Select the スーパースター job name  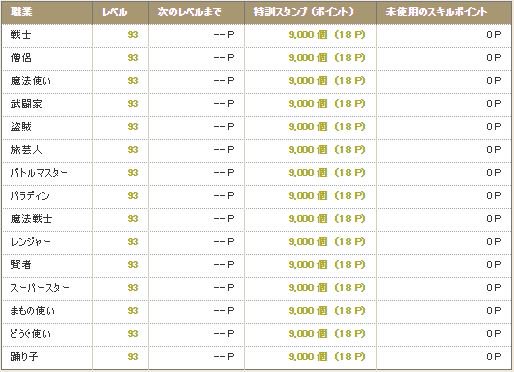tap(40, 288)
